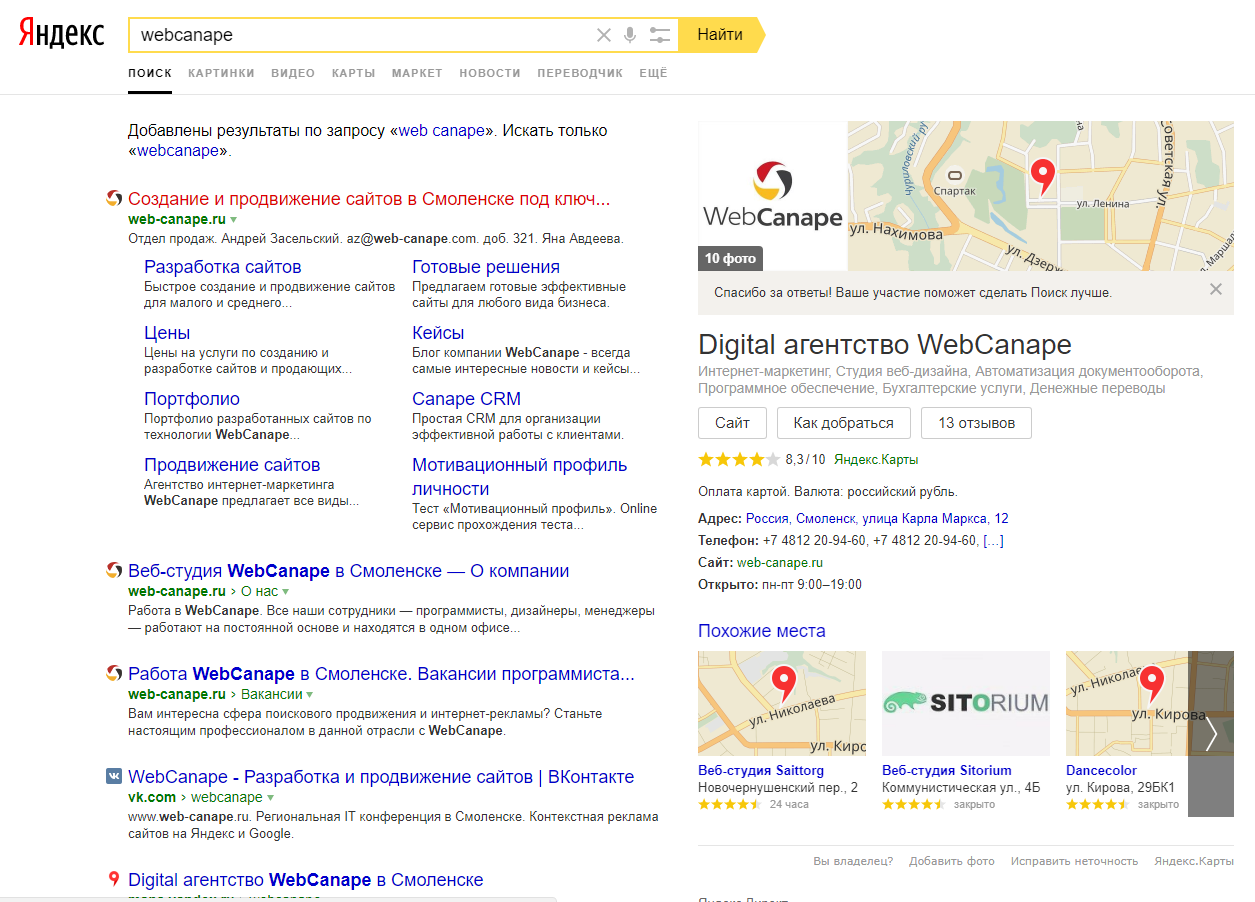Click the Найти search button
Image resolution: width=1255 pixels, height=902 pixels.
(720, 35)
